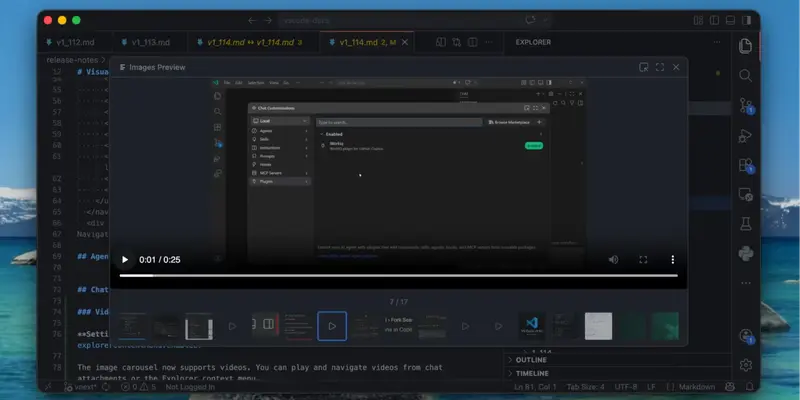This screenshot has width=800, height=400.
Task: Open markdown preview to the side
Action: pyautogui.click(x=441, y=42)
